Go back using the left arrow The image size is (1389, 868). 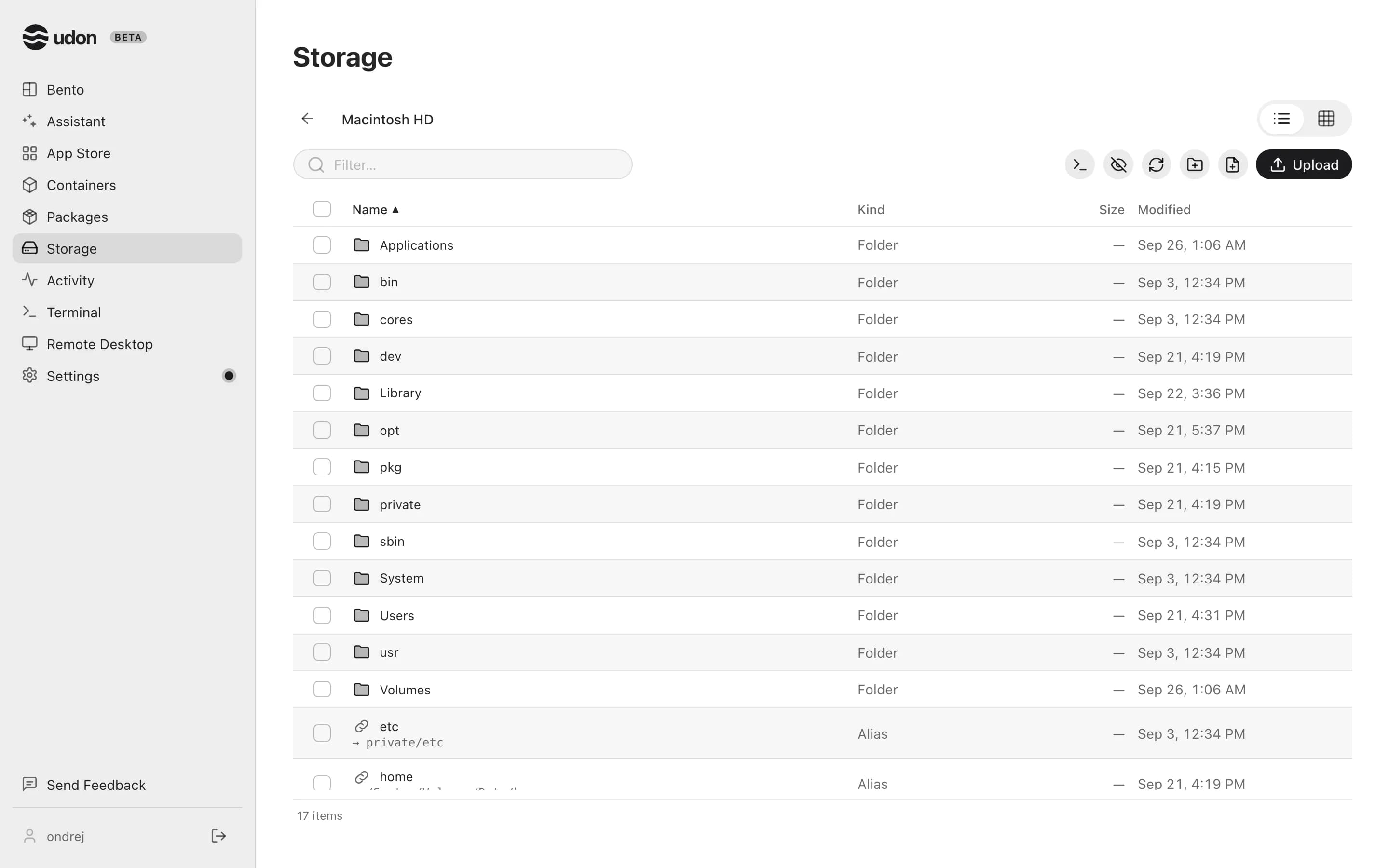pos(308,119)
